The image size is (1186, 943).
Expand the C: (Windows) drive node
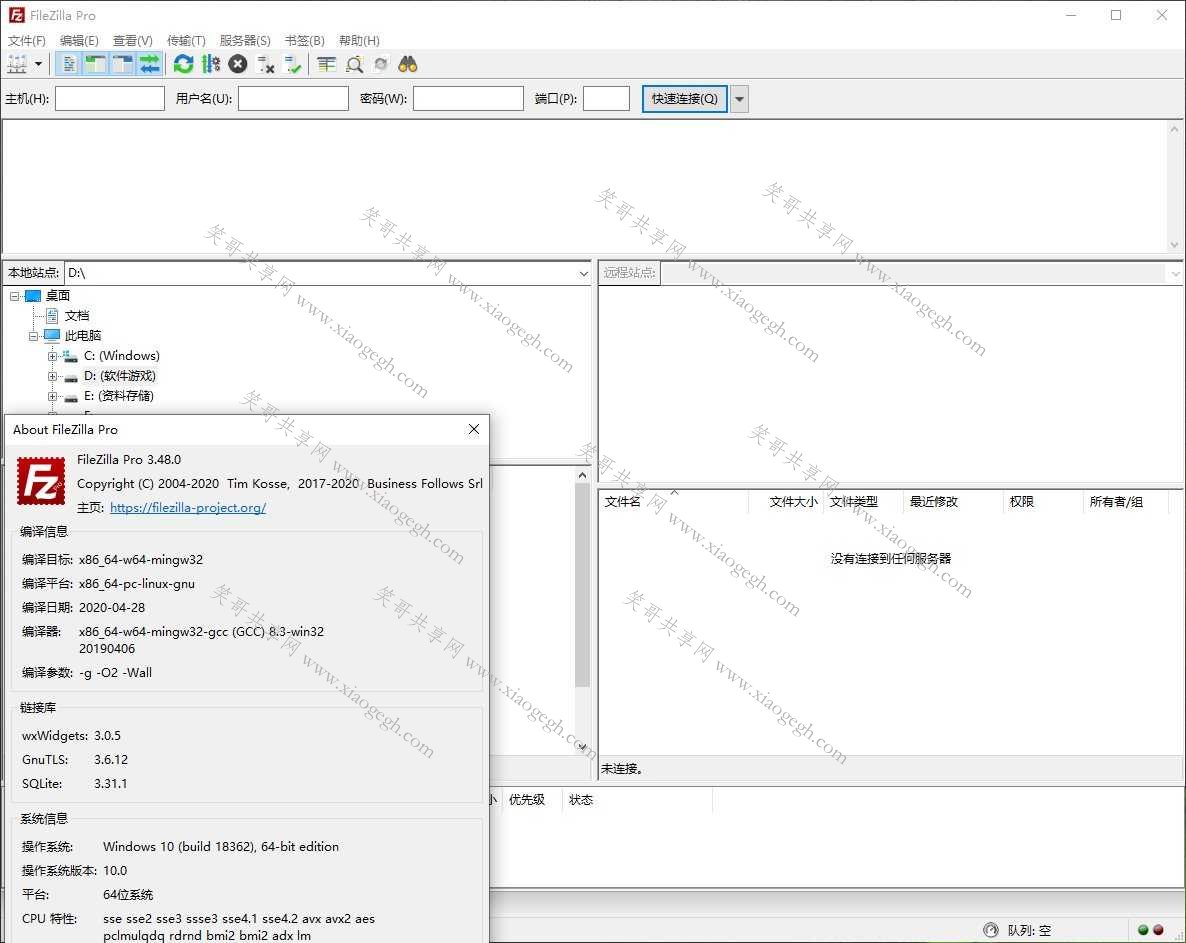[52, 356]
